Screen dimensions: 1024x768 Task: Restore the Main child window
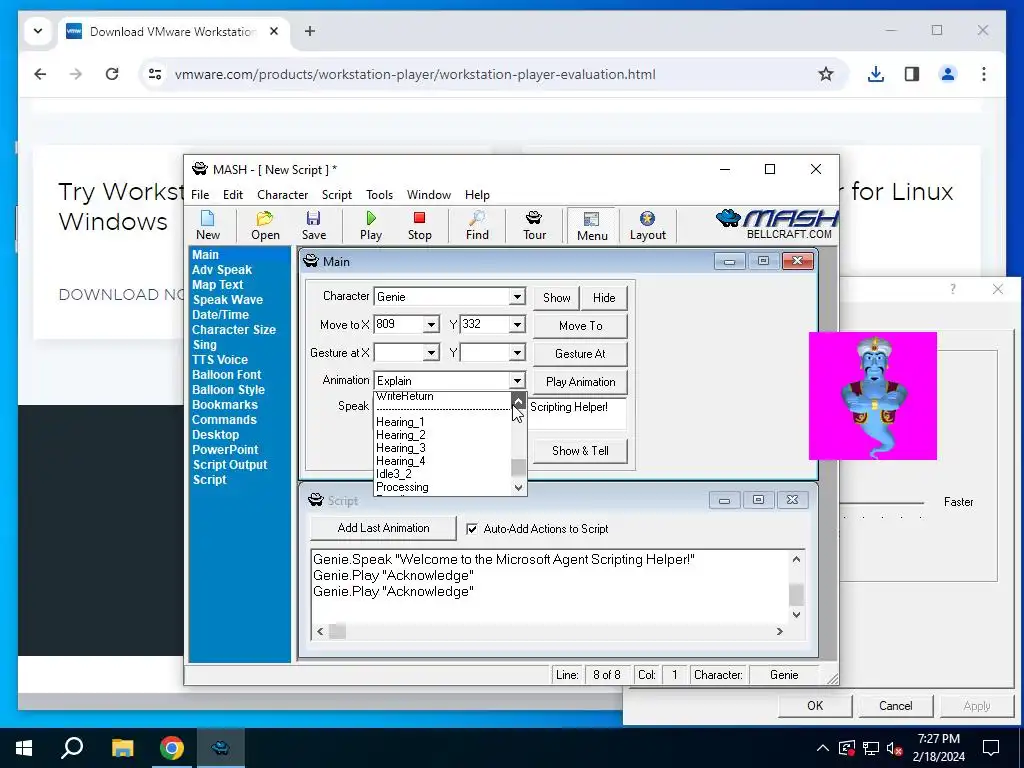coord(763,261)
